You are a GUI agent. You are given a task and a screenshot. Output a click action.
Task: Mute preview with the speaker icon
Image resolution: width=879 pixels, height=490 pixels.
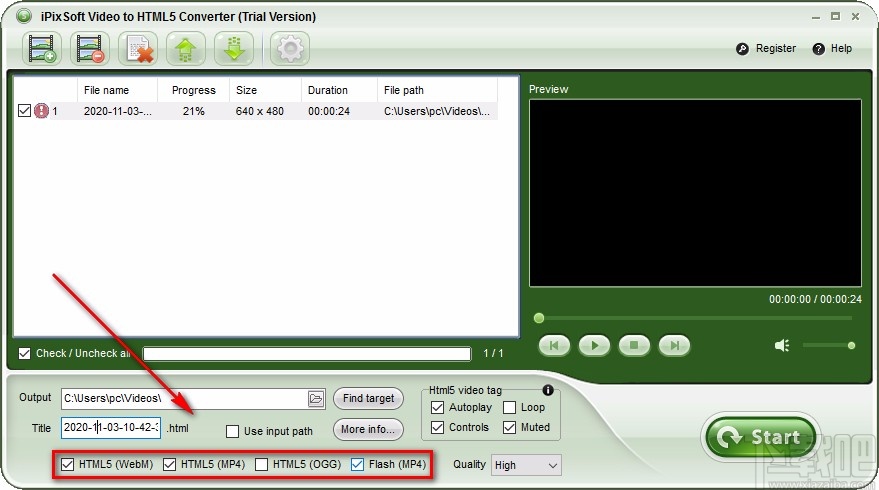point(782,345)
